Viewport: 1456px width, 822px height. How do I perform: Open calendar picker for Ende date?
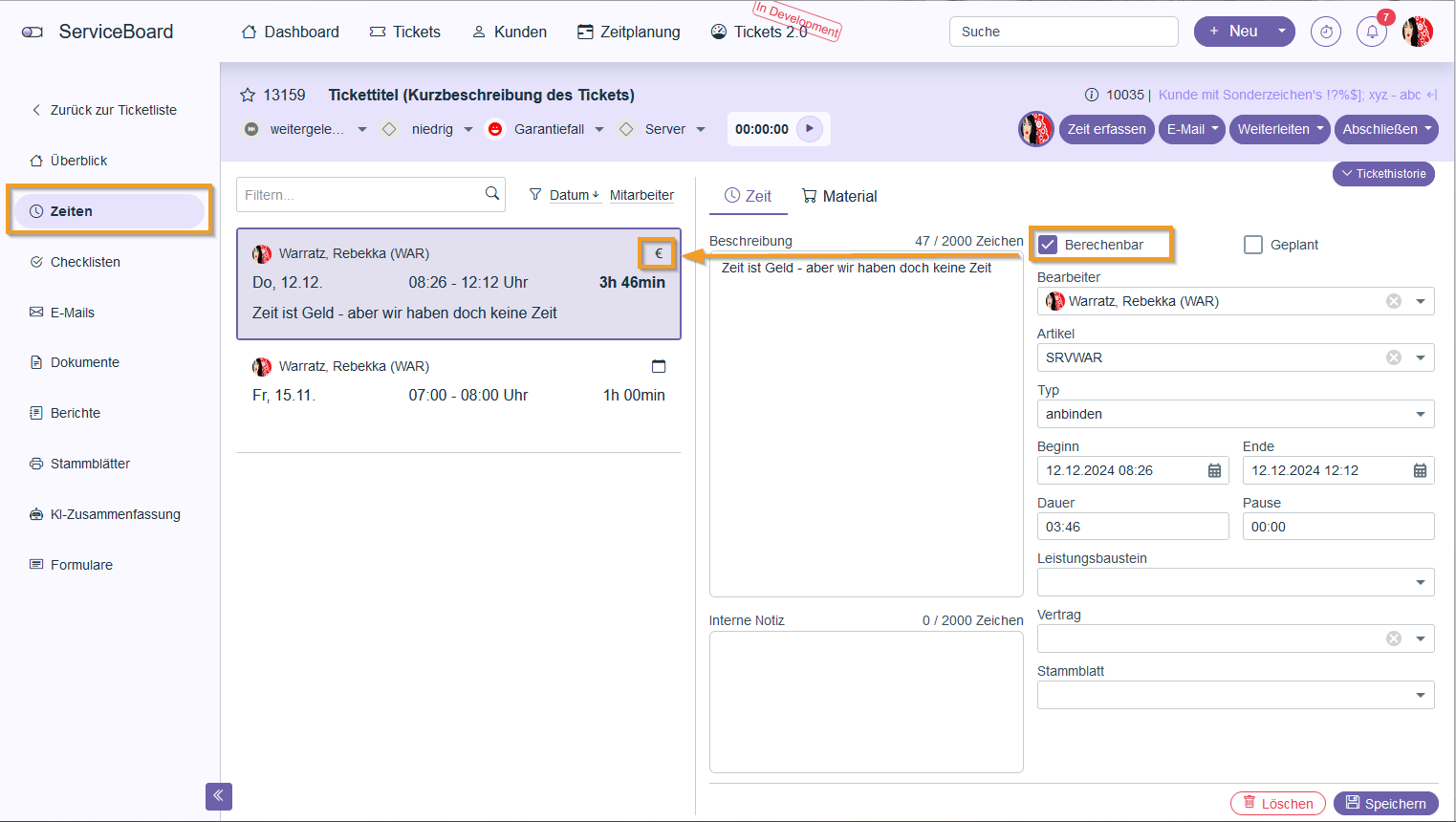(x=1420, y=470)
